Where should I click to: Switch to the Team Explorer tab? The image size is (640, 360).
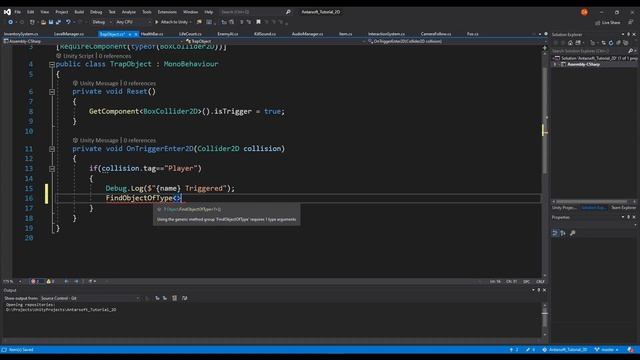pyautogui.click(x=623, y=208)
